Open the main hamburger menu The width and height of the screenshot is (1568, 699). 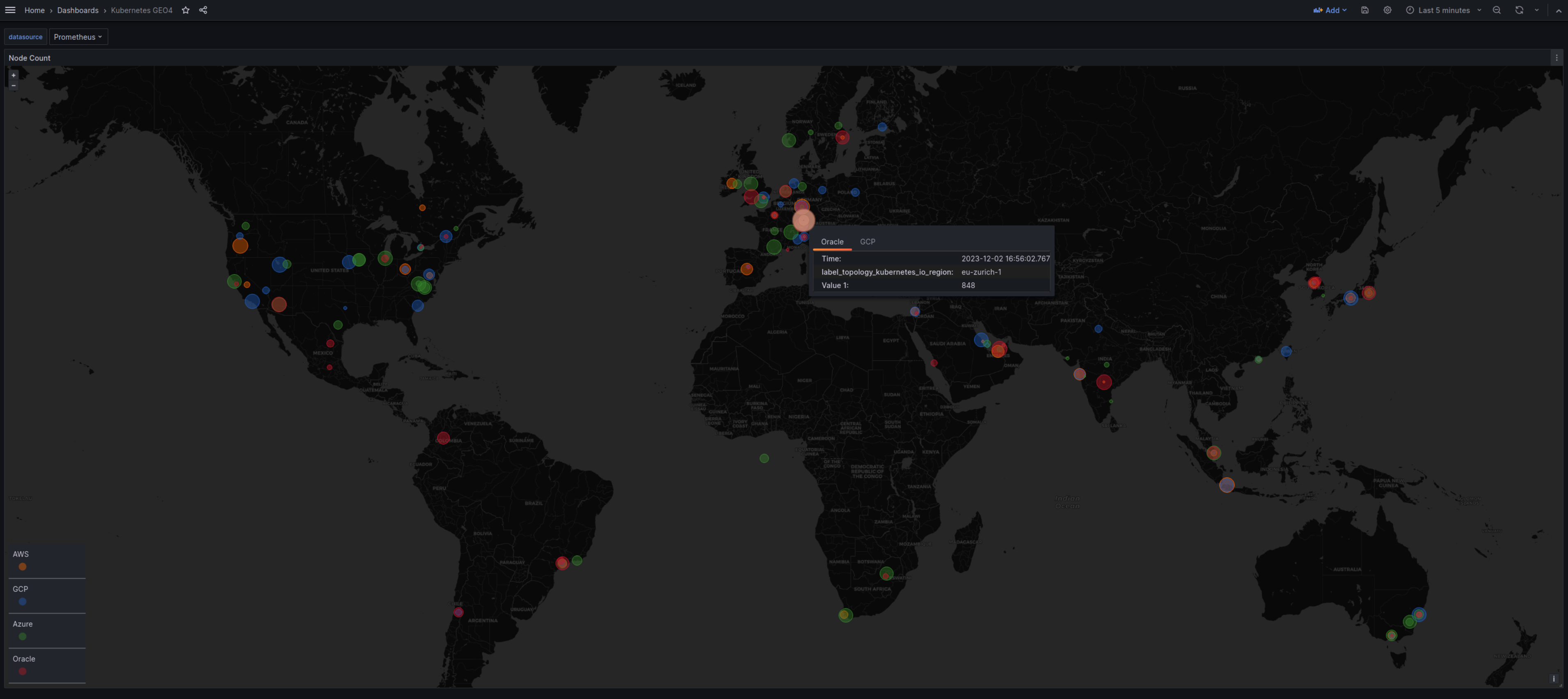(10, 10)
